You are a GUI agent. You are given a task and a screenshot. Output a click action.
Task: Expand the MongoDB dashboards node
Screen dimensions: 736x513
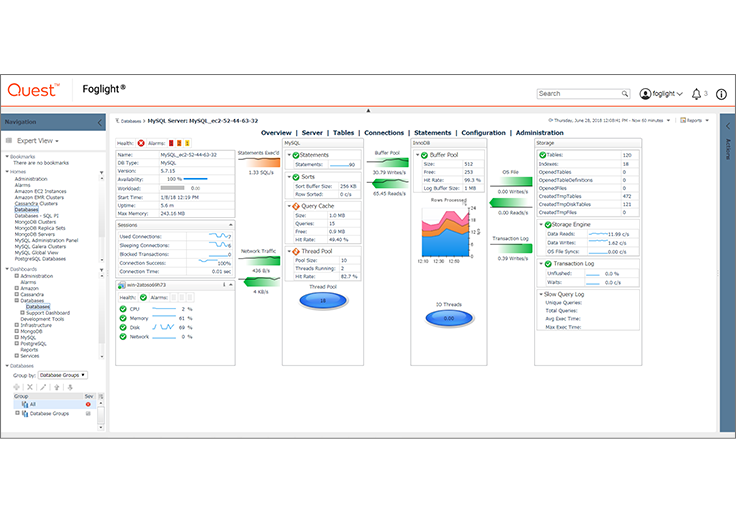point(16,331)
